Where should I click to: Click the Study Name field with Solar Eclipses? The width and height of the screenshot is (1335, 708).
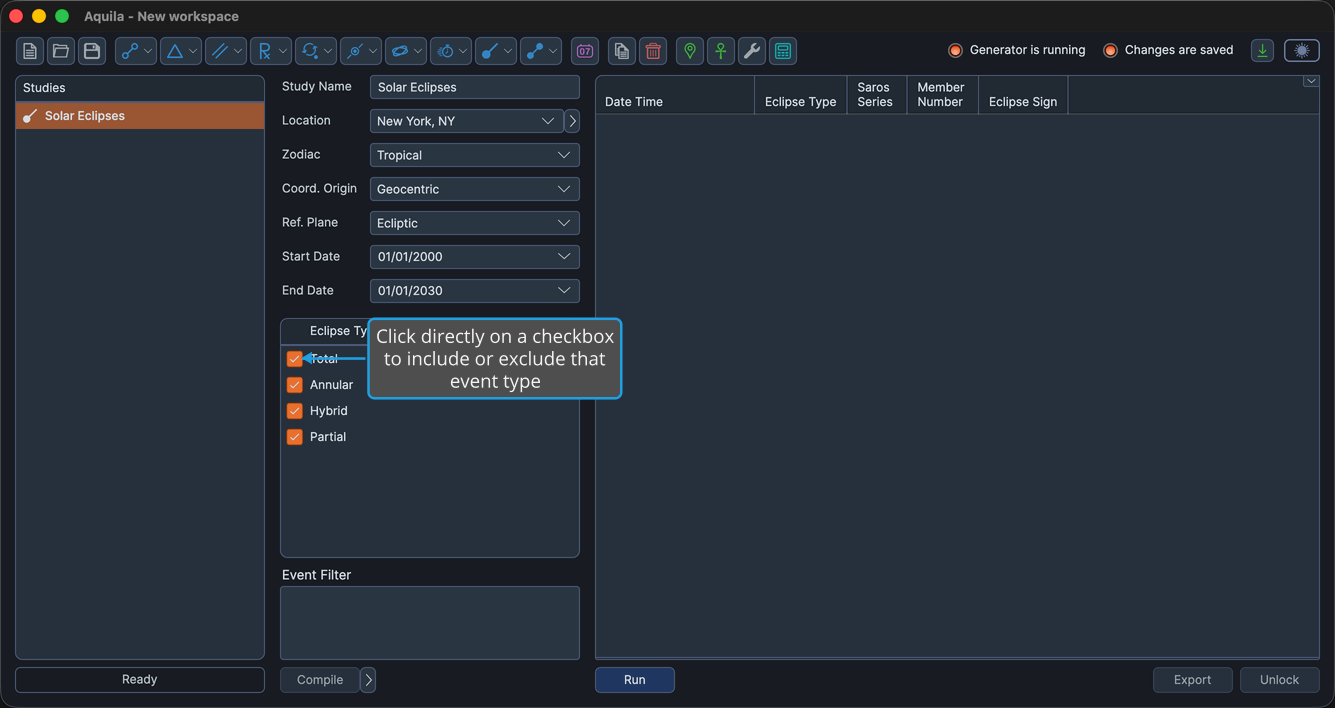475,87
